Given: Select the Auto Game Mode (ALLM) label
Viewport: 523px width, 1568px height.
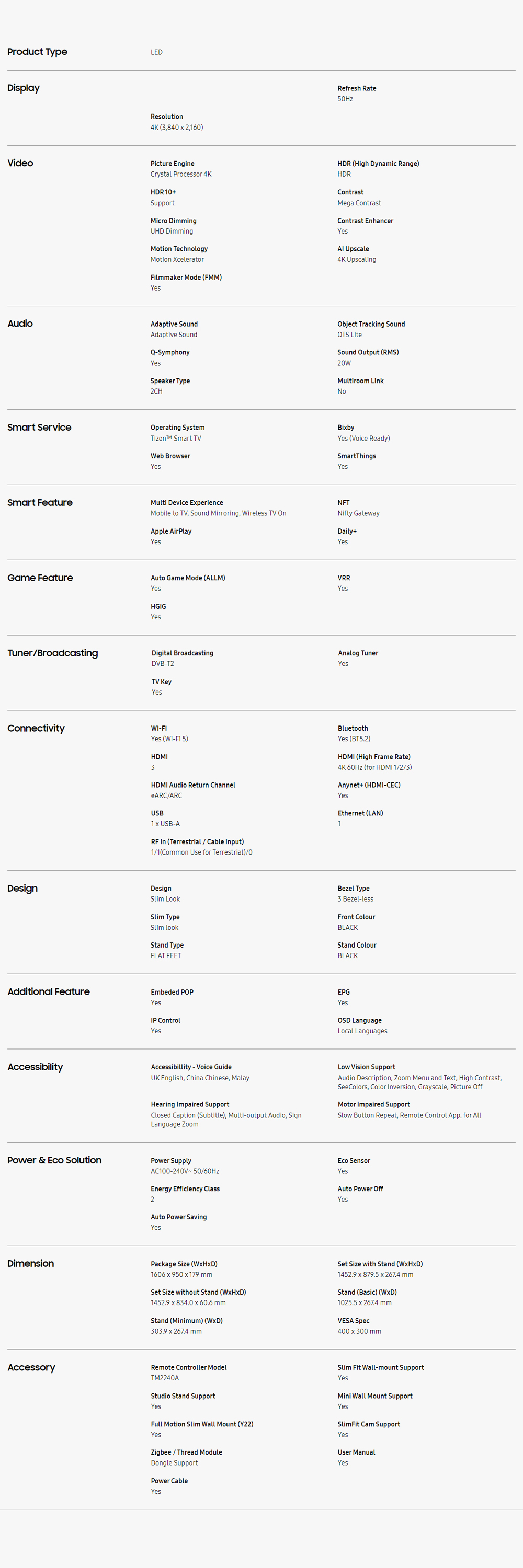Looking at the screenshot, I should coord(188,578).
